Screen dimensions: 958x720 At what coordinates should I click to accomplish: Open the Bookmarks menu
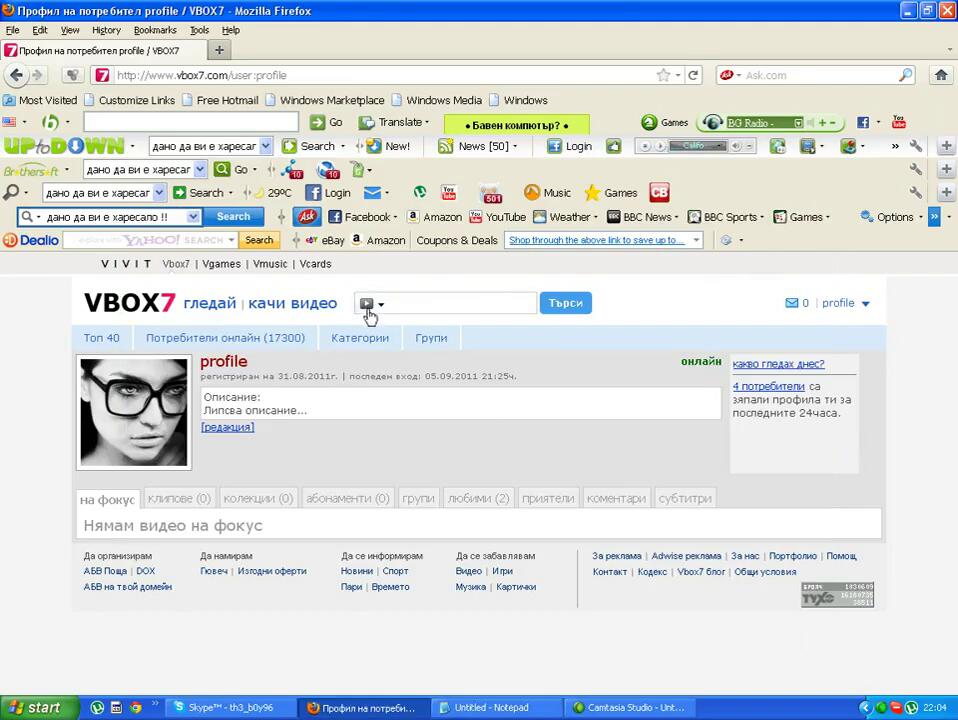coord(154,30)
